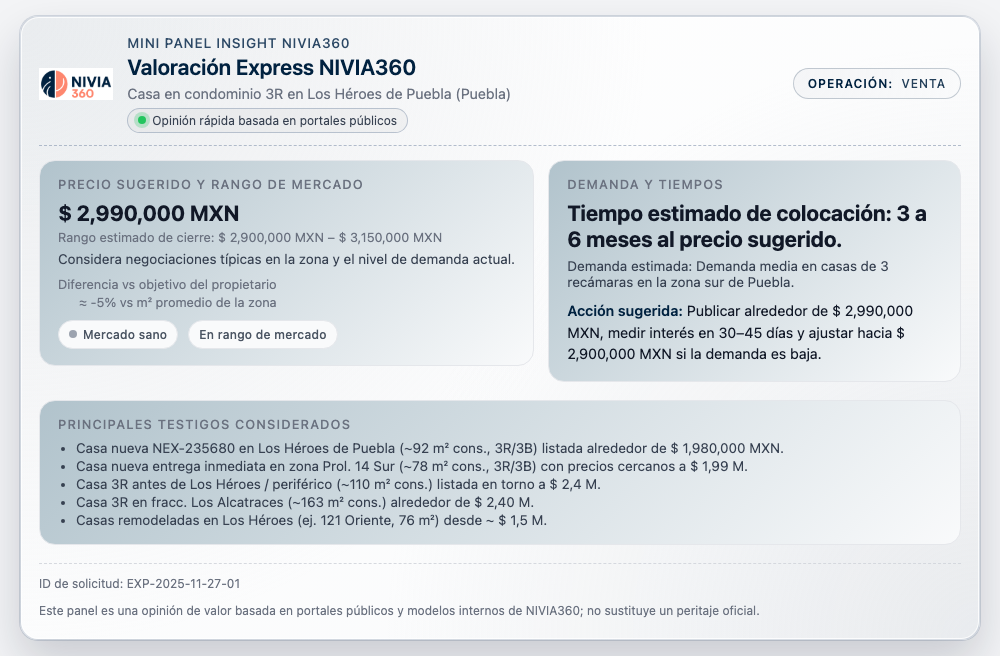1000x656 pixels.
Task: Click the bullet next to Prol. 14 Sur listing
Action: (x=65, y=466)
